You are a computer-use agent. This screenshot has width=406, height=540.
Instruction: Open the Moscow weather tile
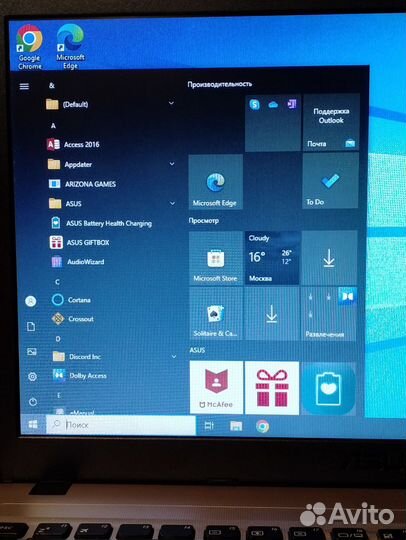click(272, 258)
